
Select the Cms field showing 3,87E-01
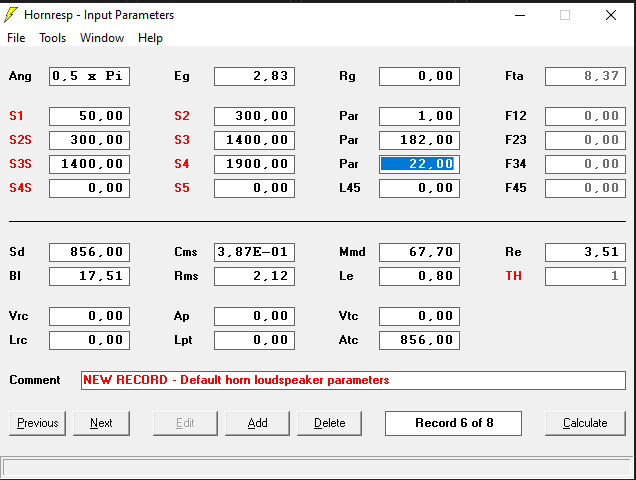pos(254,252)
